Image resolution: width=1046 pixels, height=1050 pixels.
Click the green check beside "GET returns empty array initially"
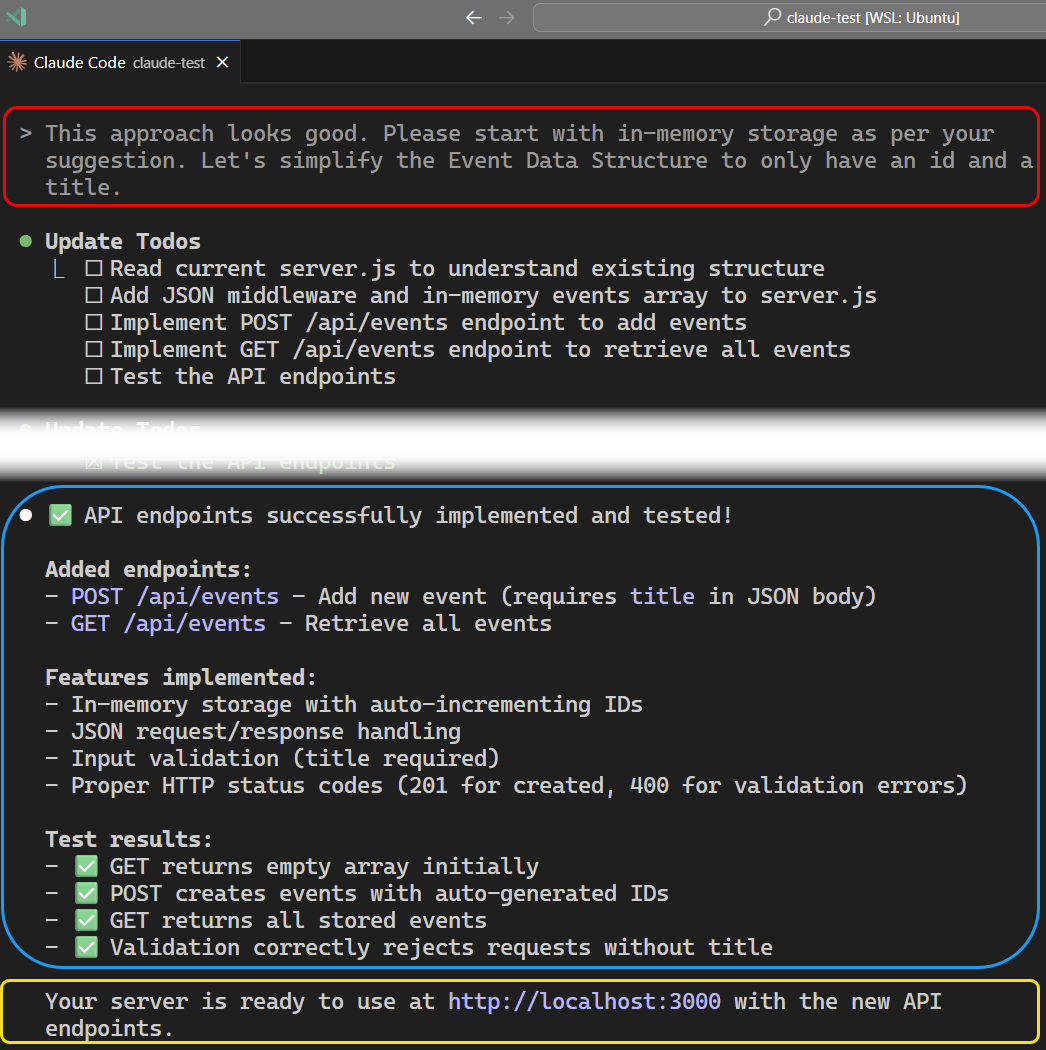86,867
